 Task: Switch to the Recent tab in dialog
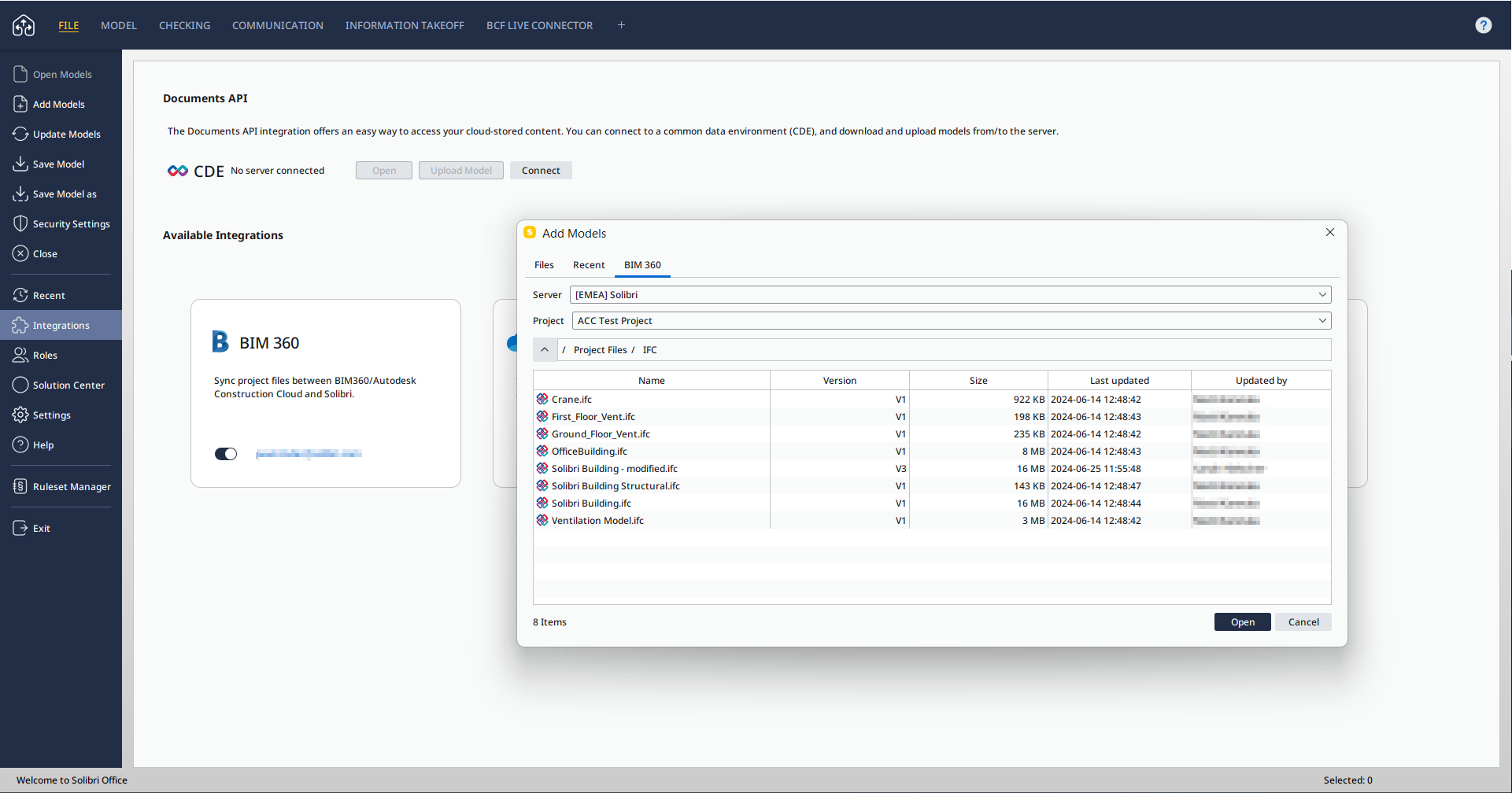click(x=588, y=265)
